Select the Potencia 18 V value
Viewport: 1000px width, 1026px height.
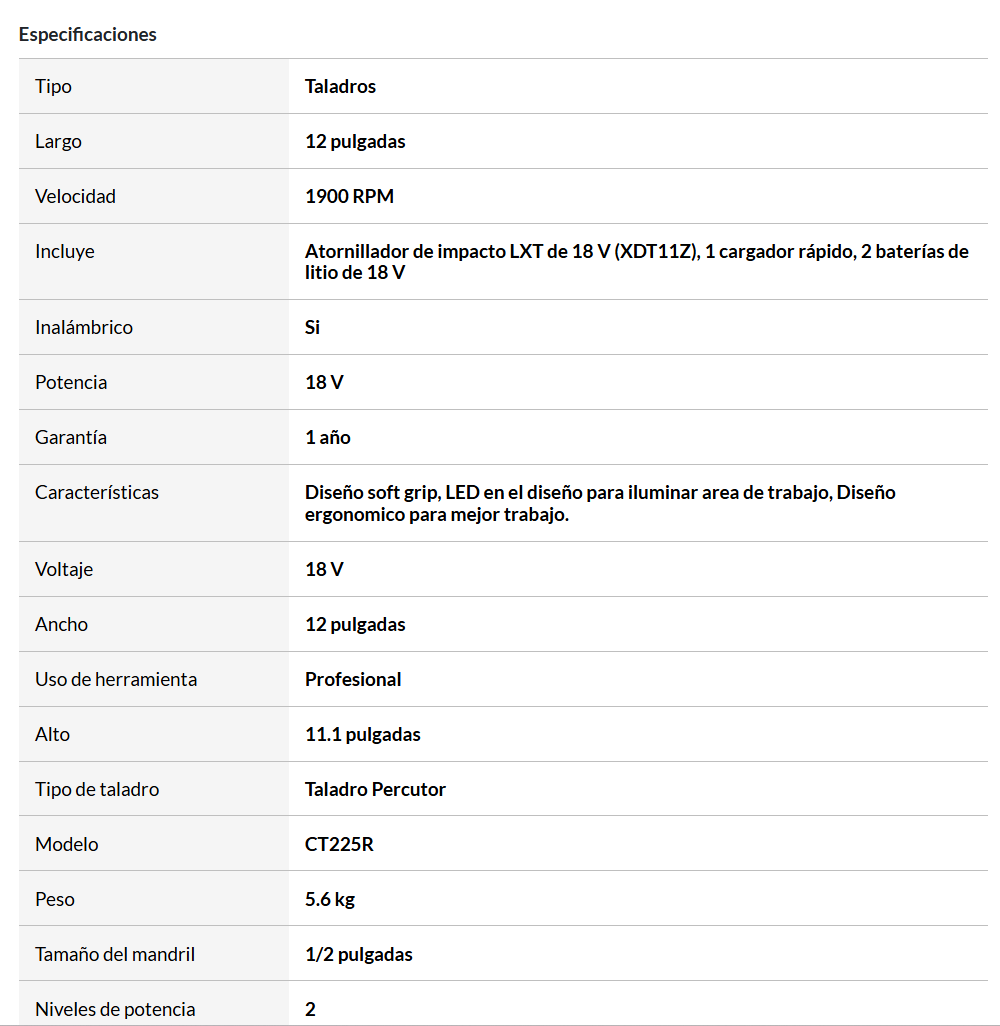coord(324,382)
